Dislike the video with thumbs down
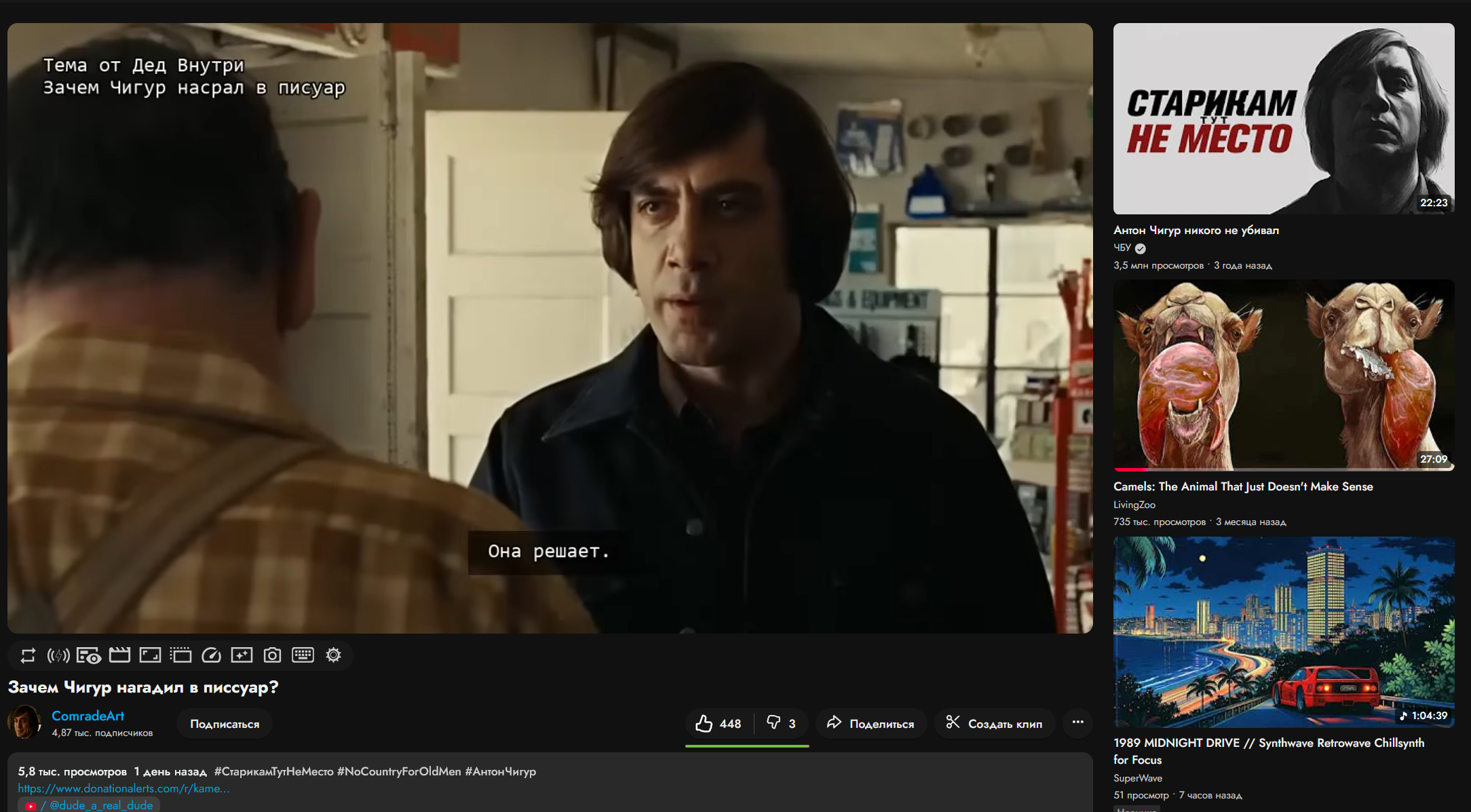This screenshot has width=1471, height=812. 781,724
